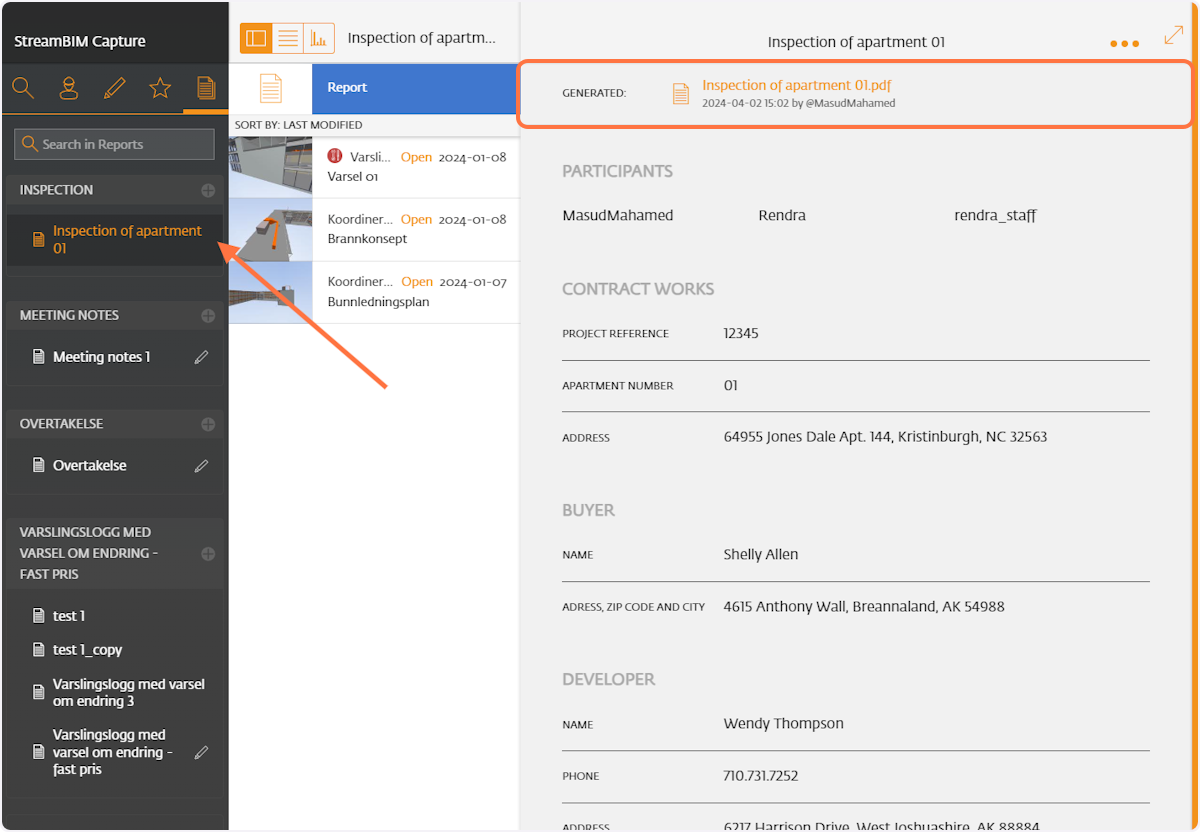This screenshot has height=832, width=1200.
Task: Switch to bar chart view icon
Action: tap(319, 38)
